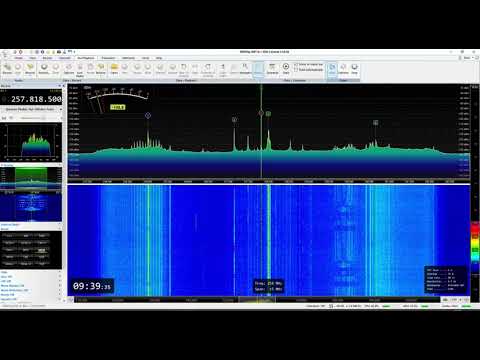This screenshot has width=480, height=360.
Task: Click the yellow signal level label under the S-meter
Action: [x=118, y=107]
